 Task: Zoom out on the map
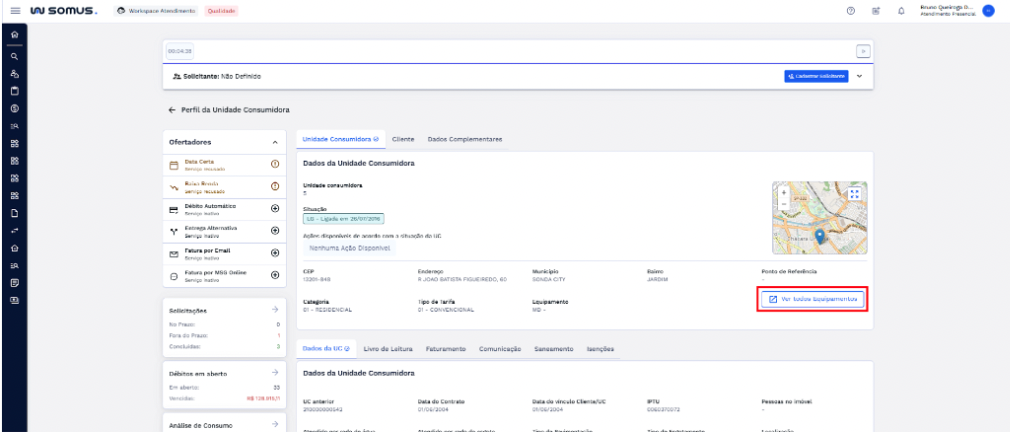784,203
